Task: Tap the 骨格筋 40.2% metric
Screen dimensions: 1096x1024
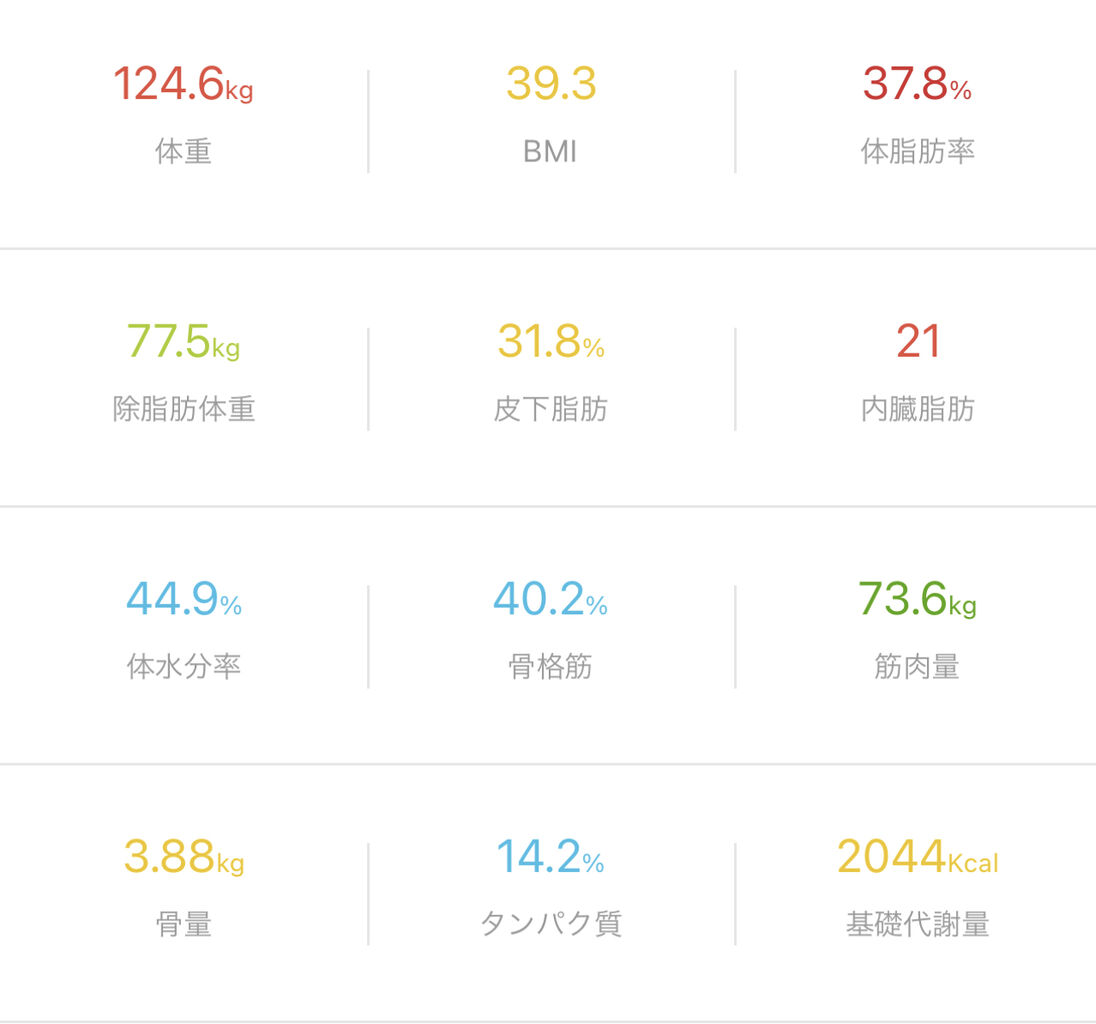Action: [551, 636]
